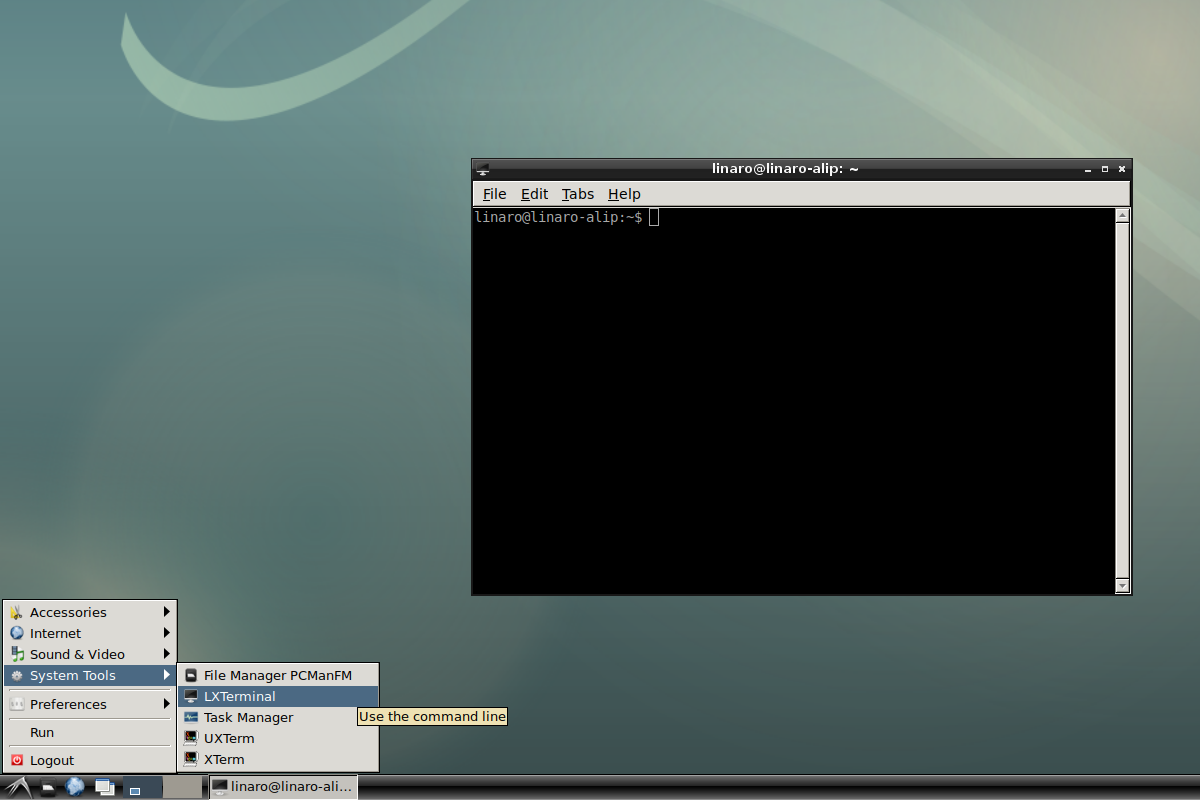Launch the web browser from the taskbar

coord(76,787)
